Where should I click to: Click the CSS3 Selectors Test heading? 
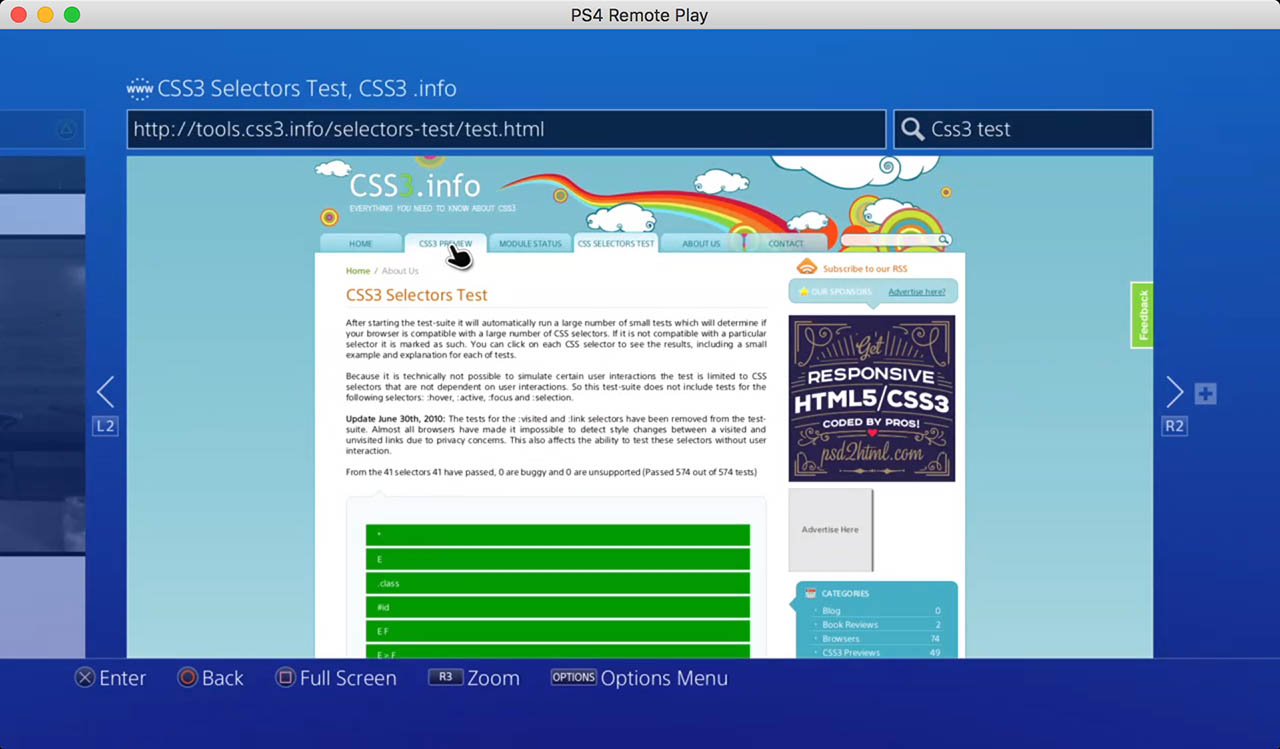click(x=417, y=295)
